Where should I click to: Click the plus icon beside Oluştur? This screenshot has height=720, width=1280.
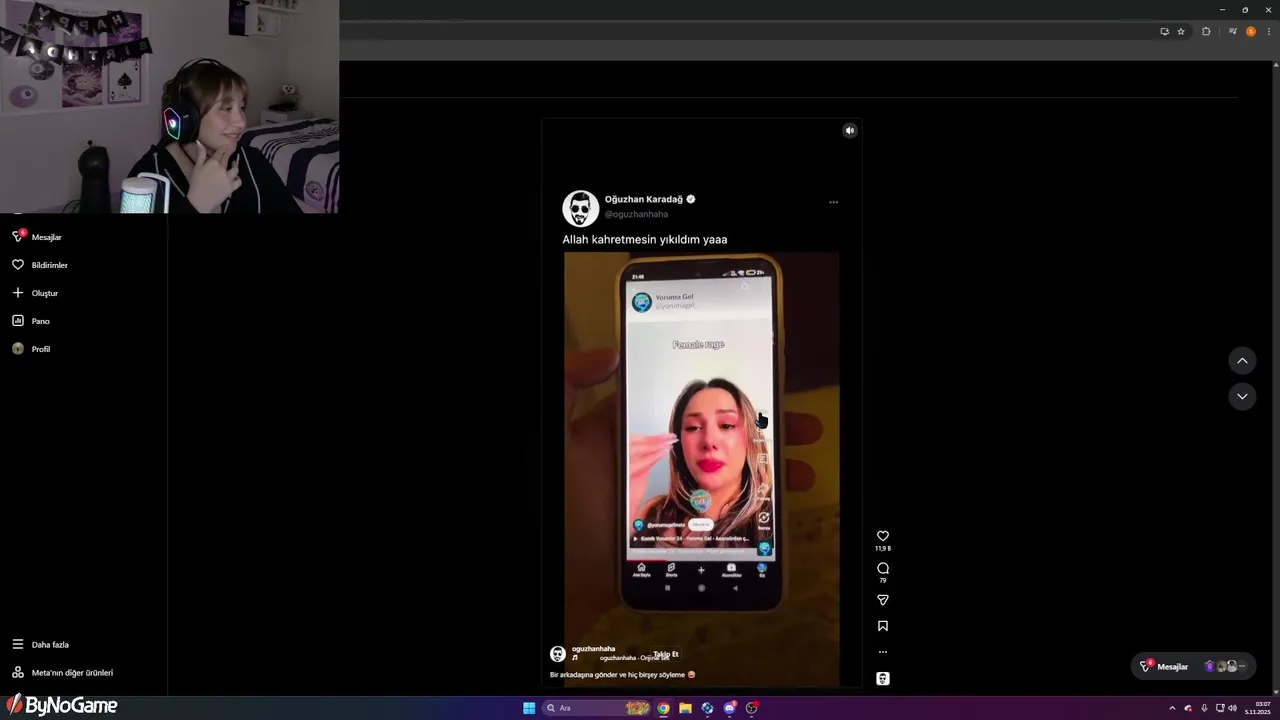point(18,293)
